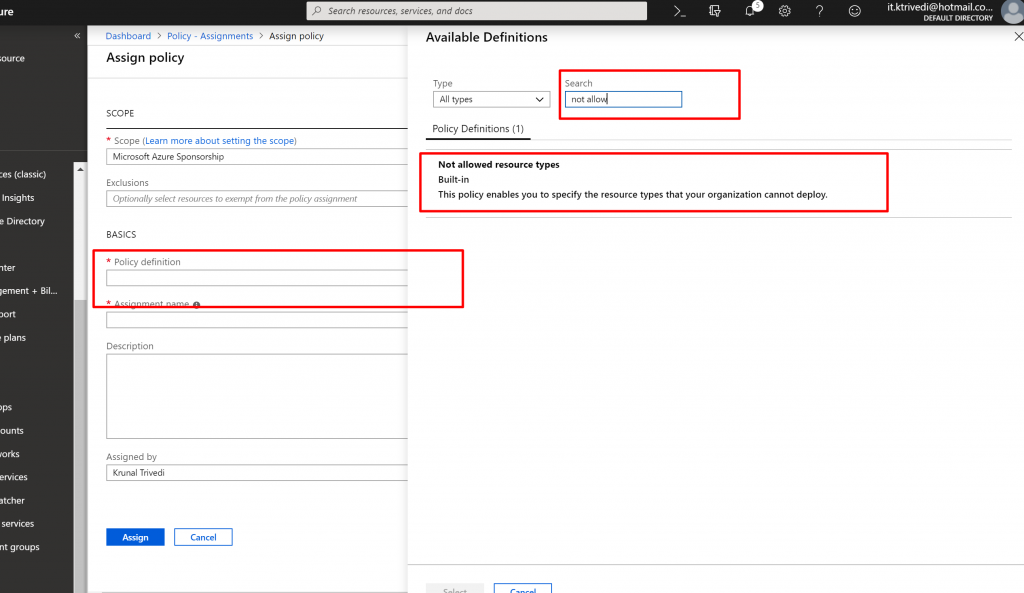The width and height of the screenshot is (1024, 593).
Task: Click Learn more about setting the scope
Action: (x=219, y=141)
